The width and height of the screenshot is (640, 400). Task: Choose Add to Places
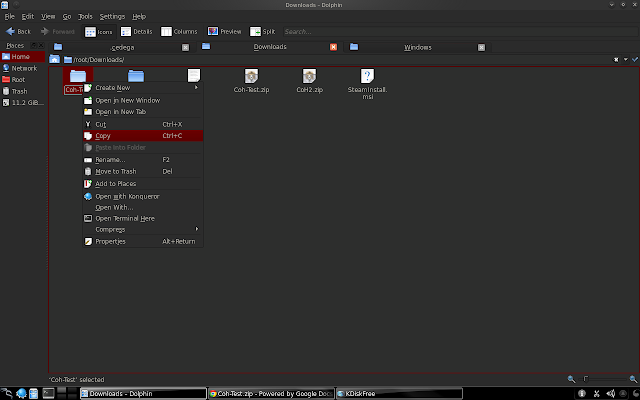point(143,184)
